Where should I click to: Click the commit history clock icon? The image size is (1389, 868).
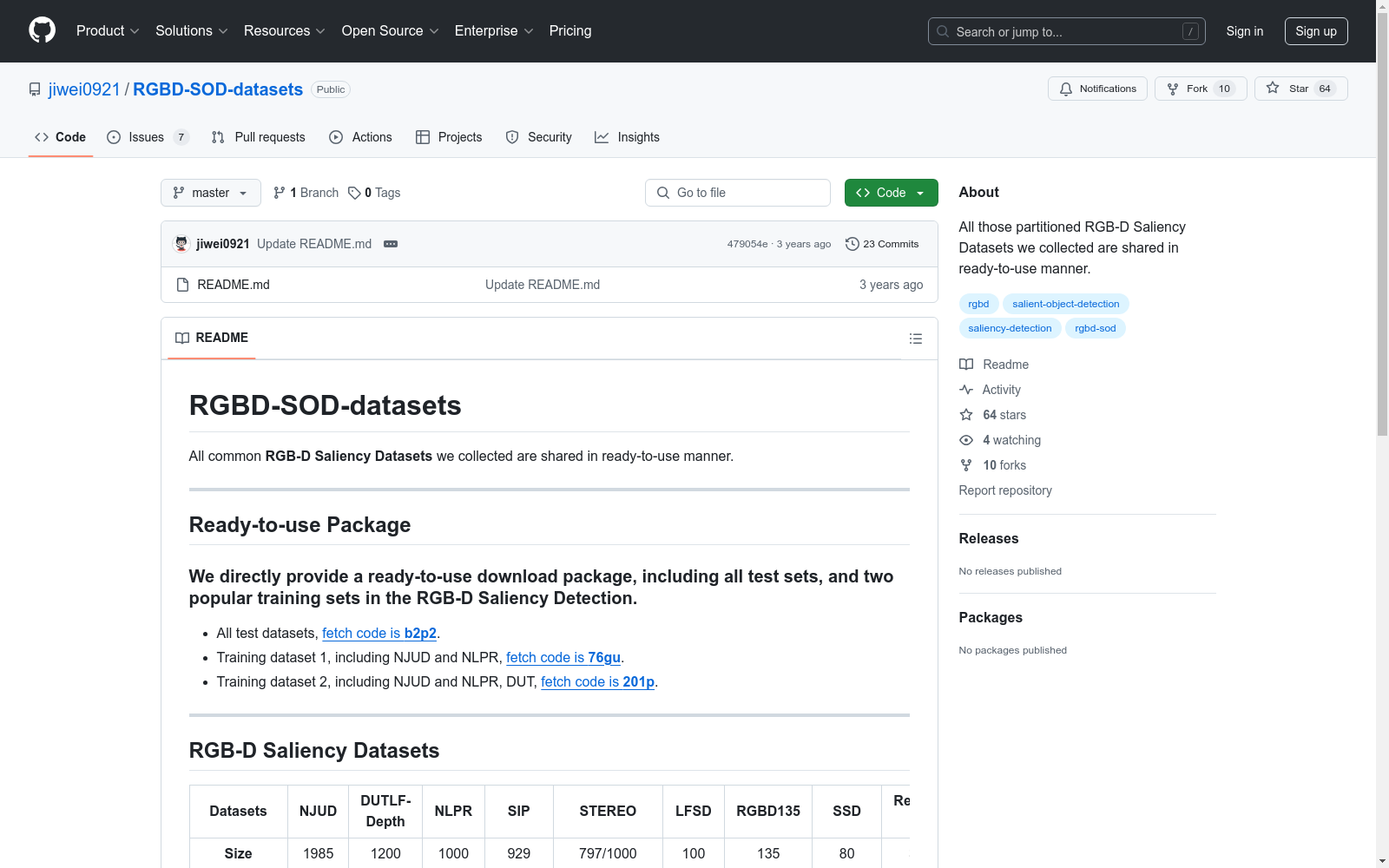(852, 244)
